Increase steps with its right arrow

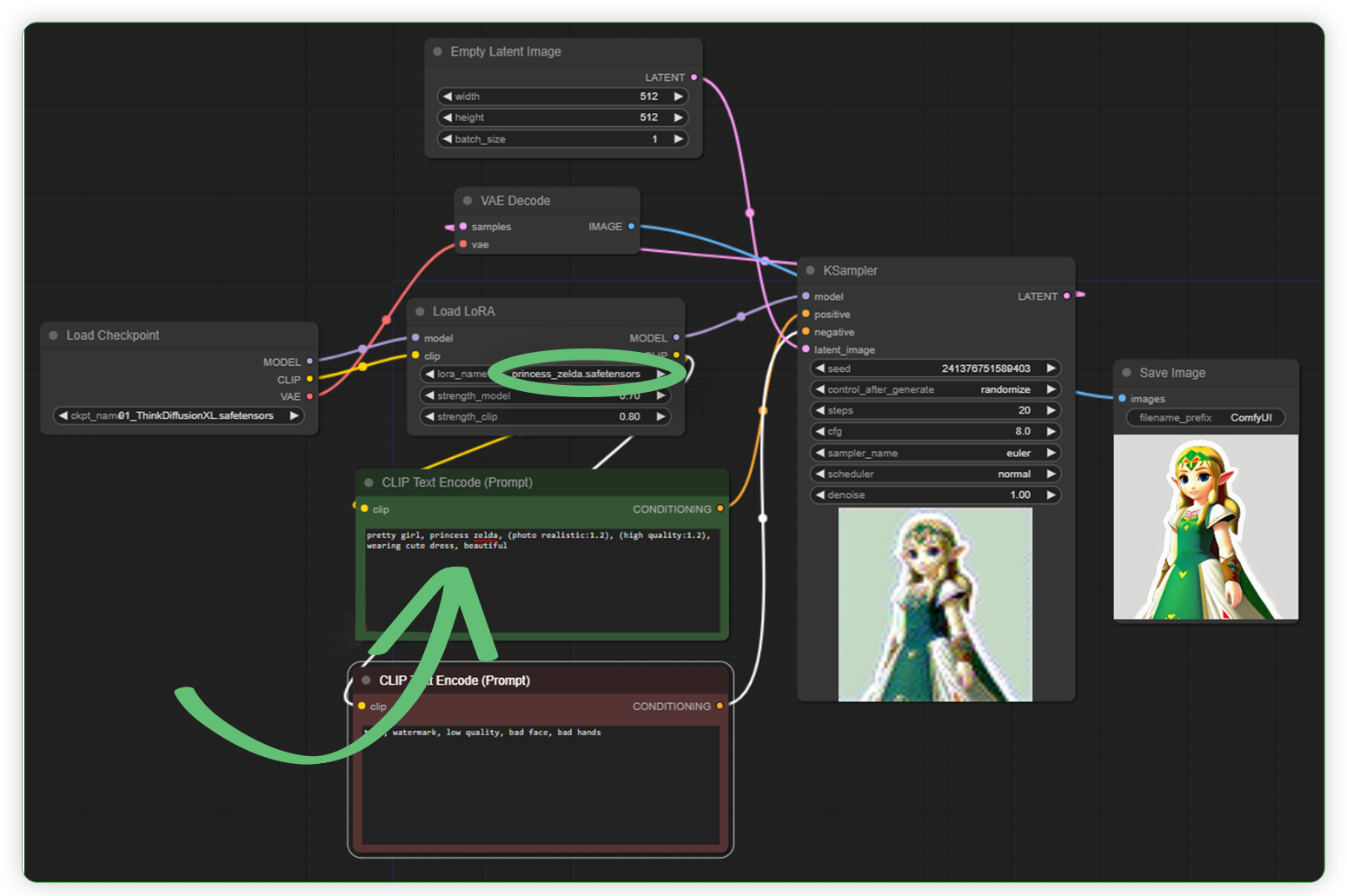point(1051,410)
